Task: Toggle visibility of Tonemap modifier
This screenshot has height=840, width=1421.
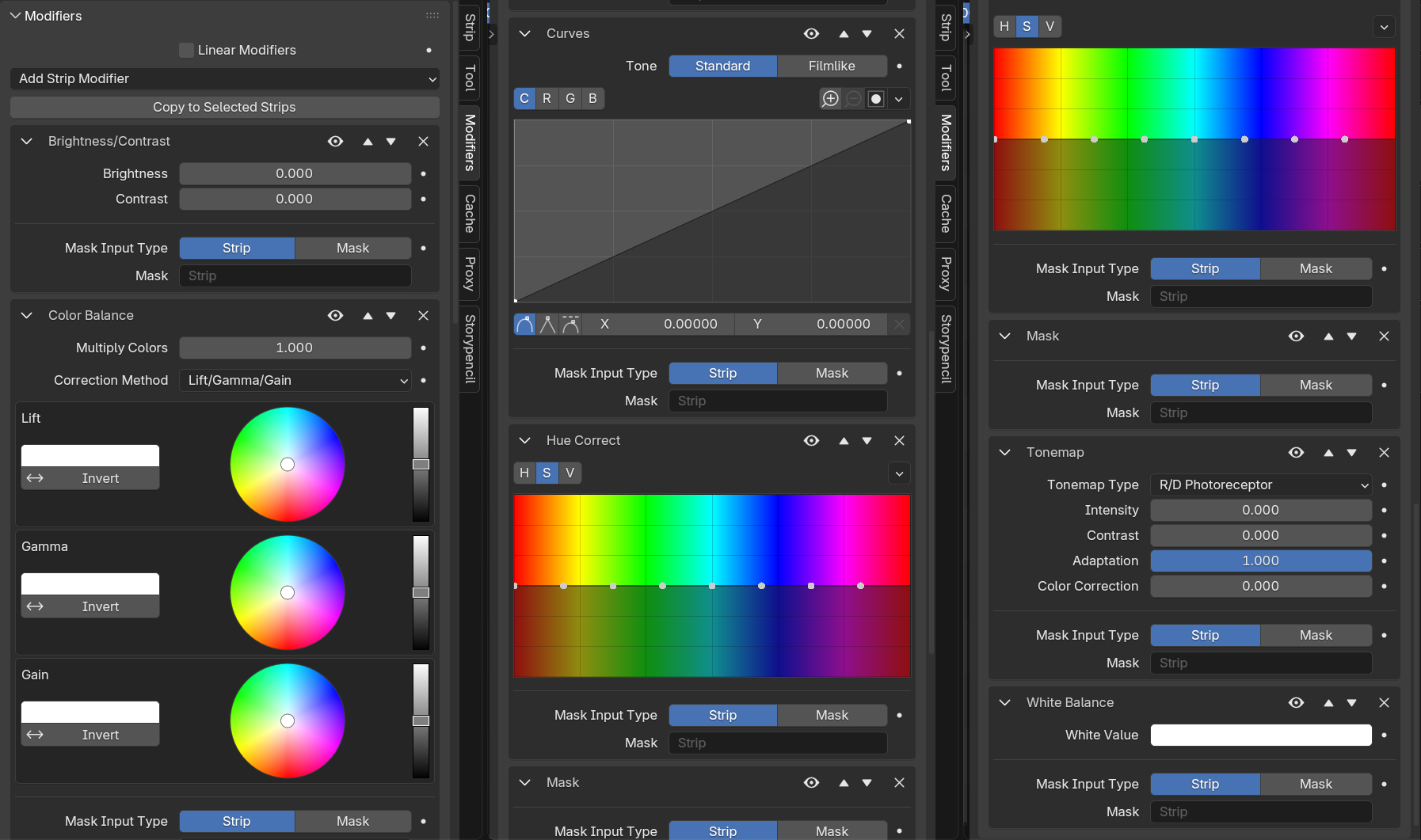Action: point(1297,452)
